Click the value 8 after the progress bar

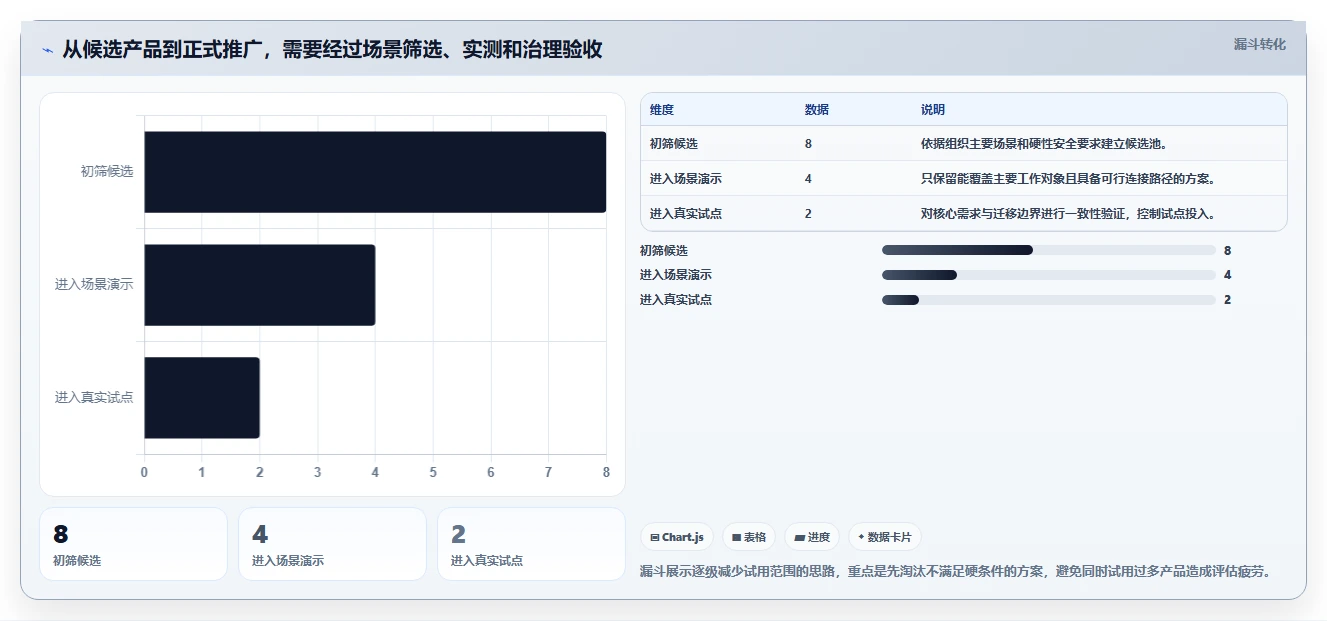[1228, 251]
